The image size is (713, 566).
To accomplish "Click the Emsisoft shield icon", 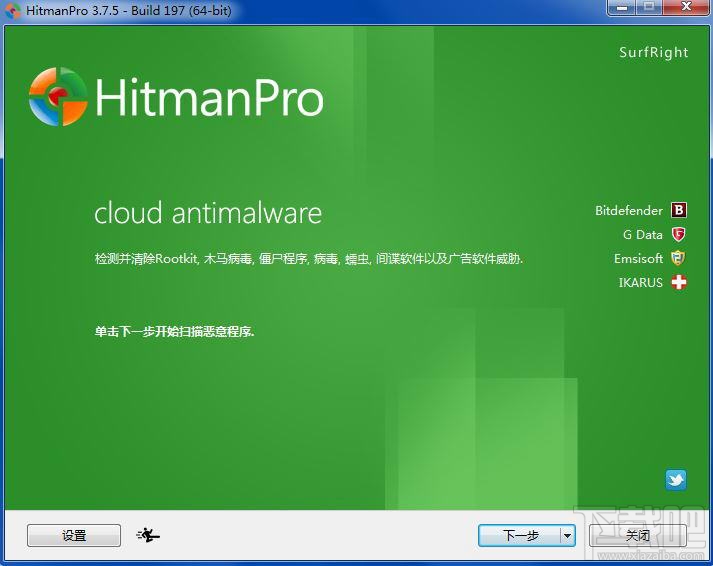I will pos(678,258).
